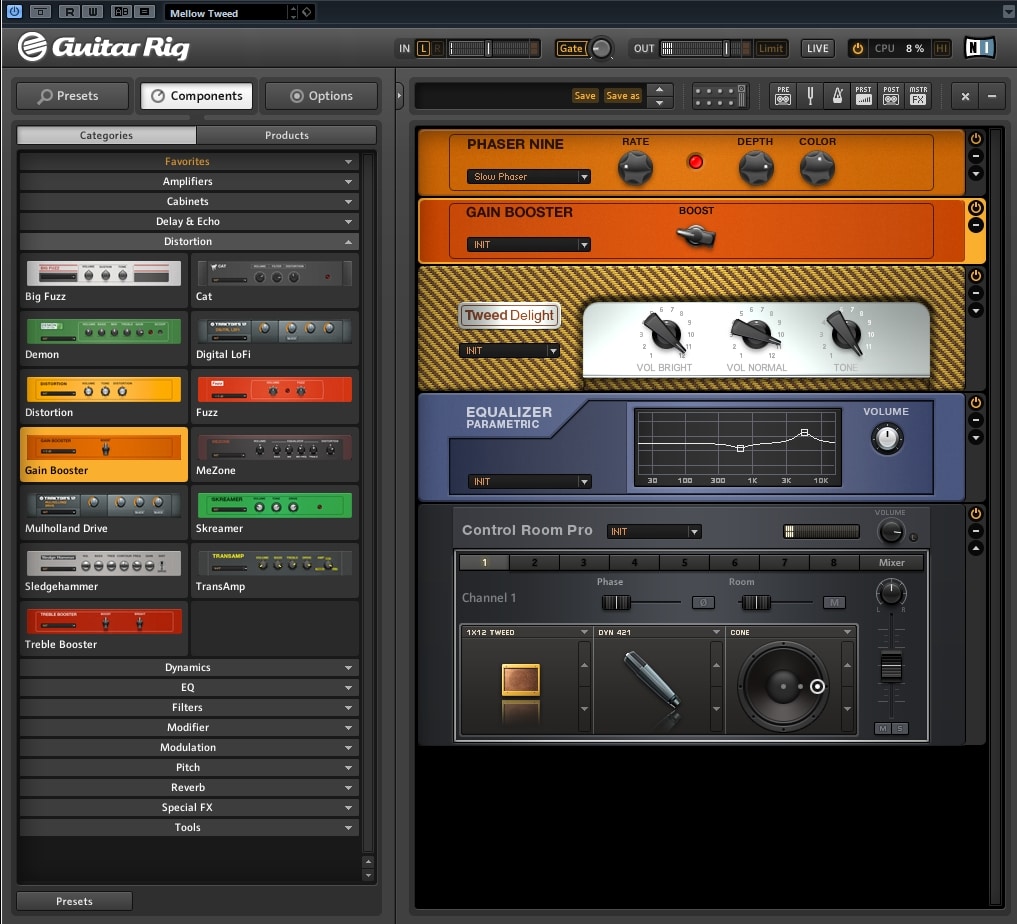Open the tuner tool
1017x924 pixels.
[810, 96]
